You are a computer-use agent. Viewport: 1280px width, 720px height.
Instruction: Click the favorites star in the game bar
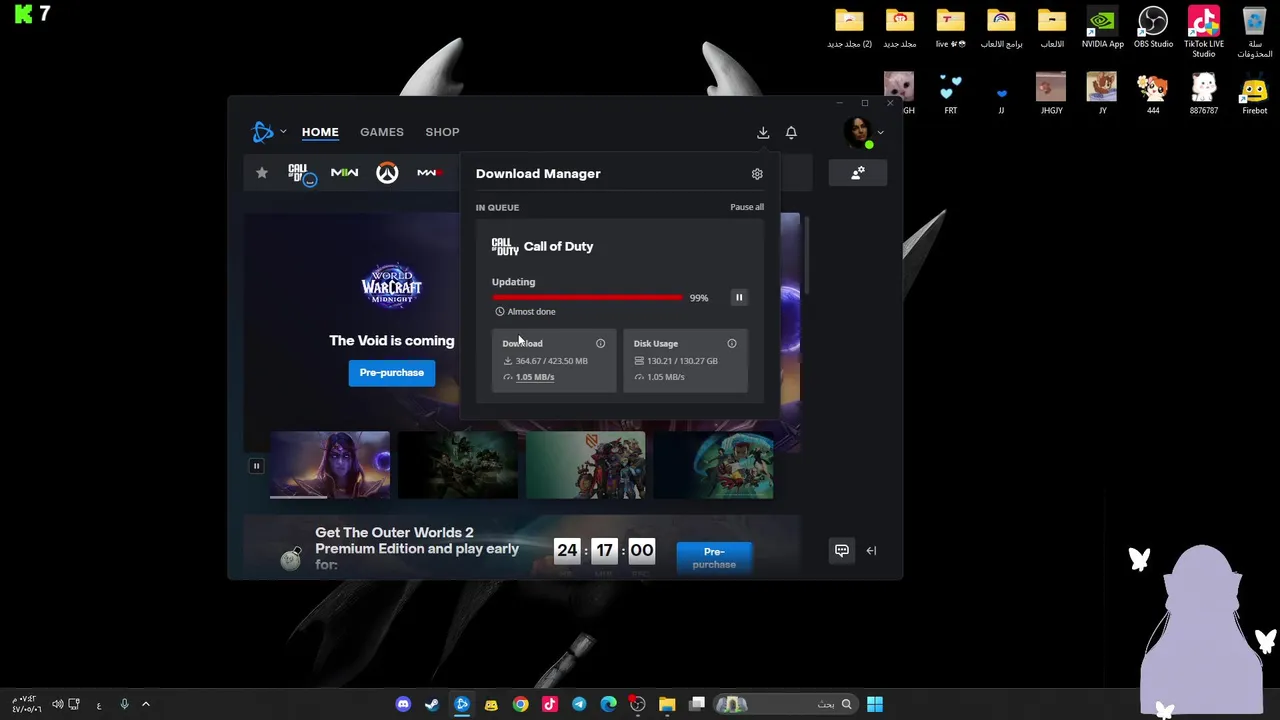(x=262, y=173)
